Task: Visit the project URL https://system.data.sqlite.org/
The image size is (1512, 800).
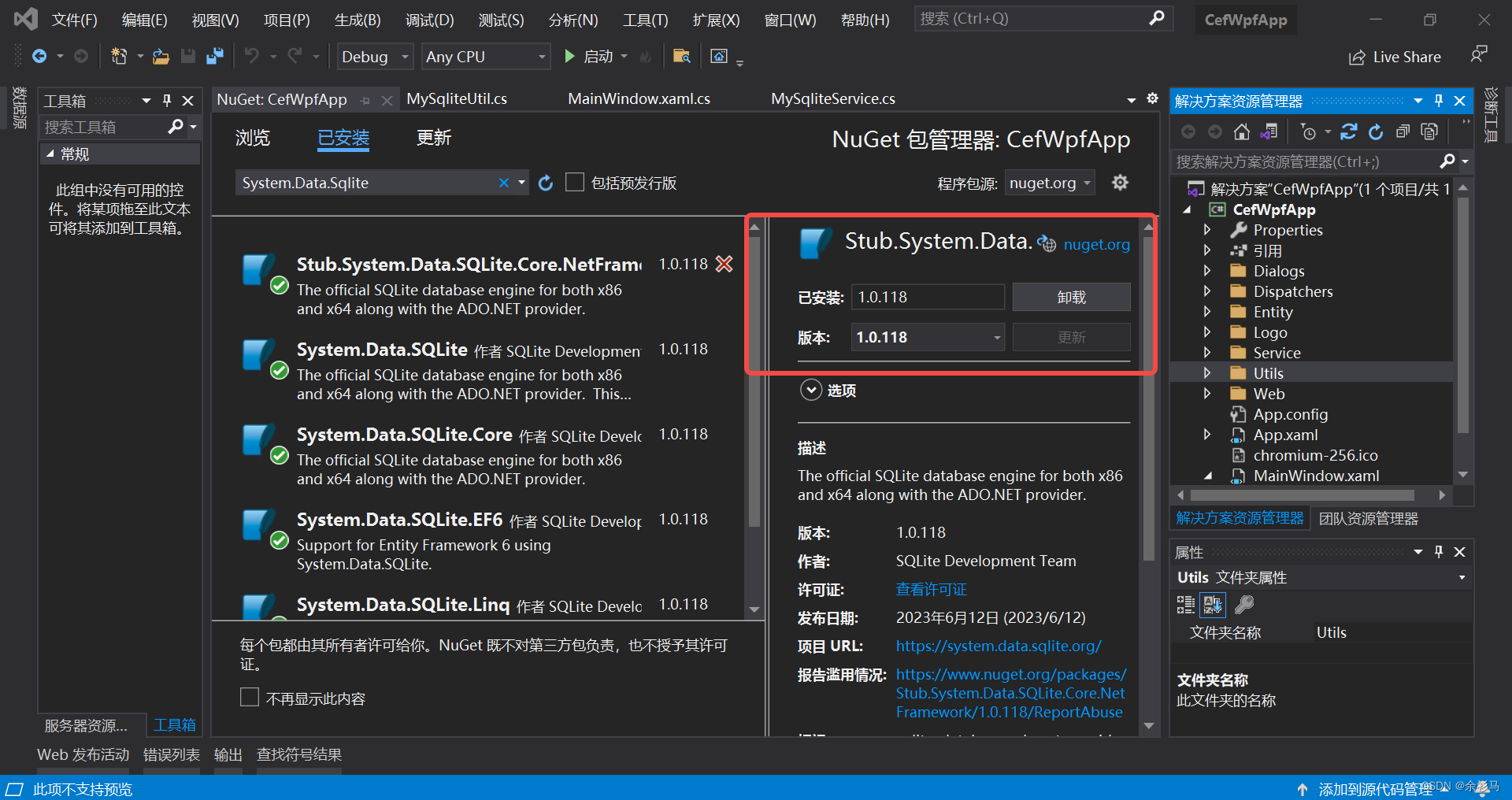Action: [x=998, y=646]
